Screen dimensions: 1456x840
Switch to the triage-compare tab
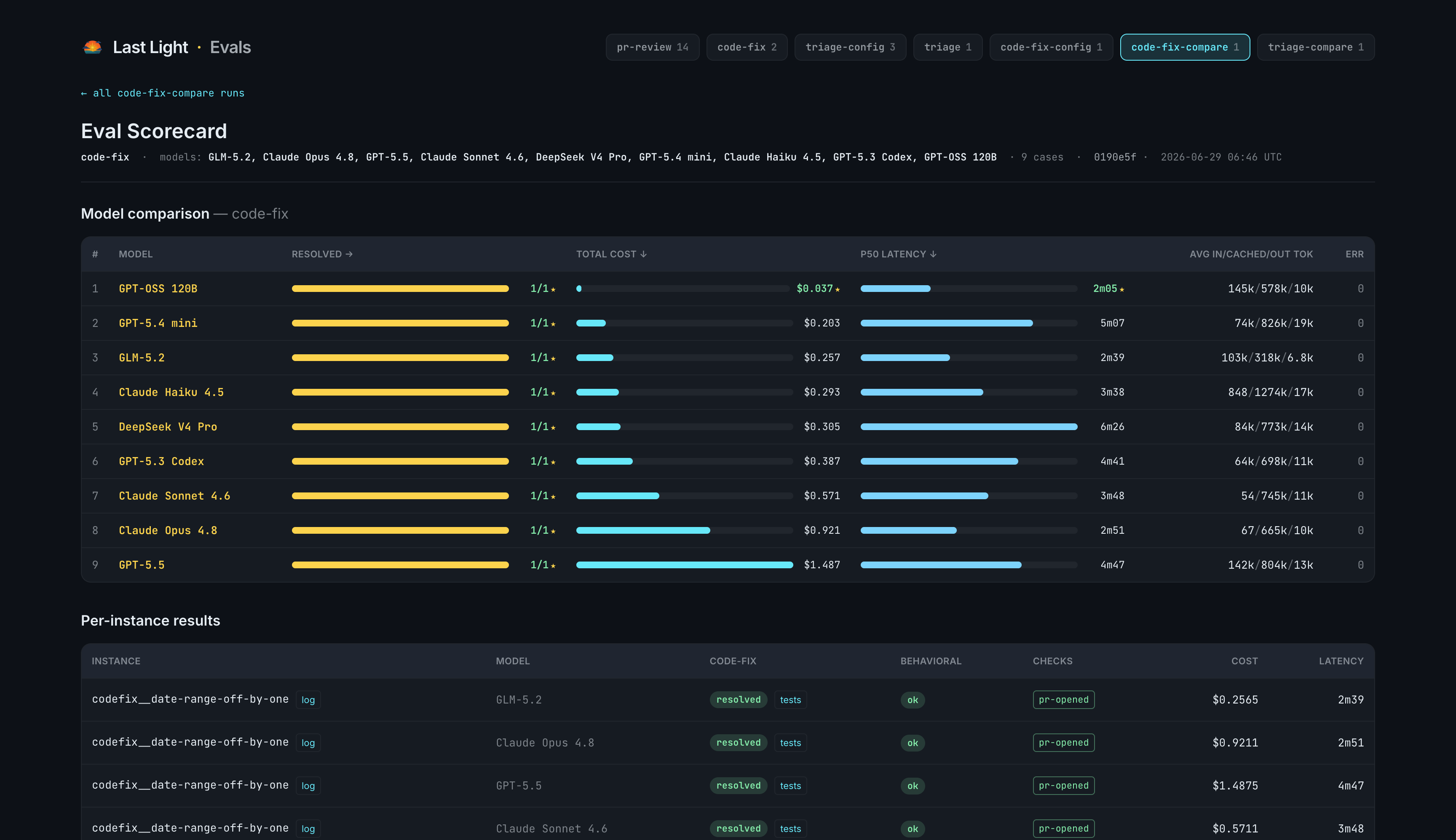[x=1316, y=47]
